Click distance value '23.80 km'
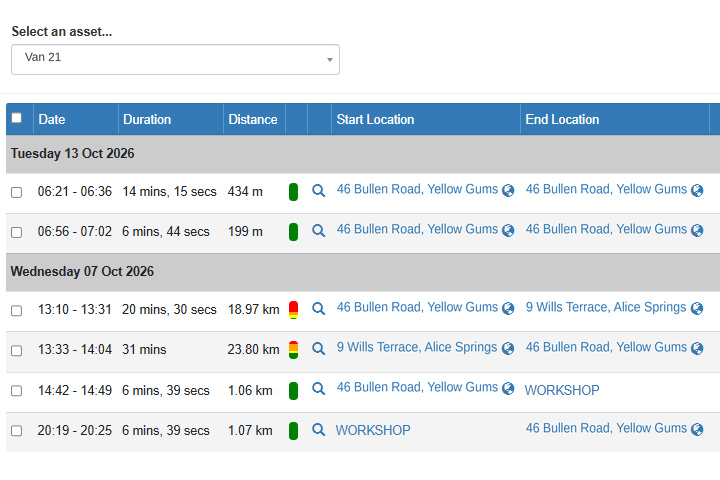Image resolution: width=720 pixels, height=480 pixels. click(x=253, y=350)
